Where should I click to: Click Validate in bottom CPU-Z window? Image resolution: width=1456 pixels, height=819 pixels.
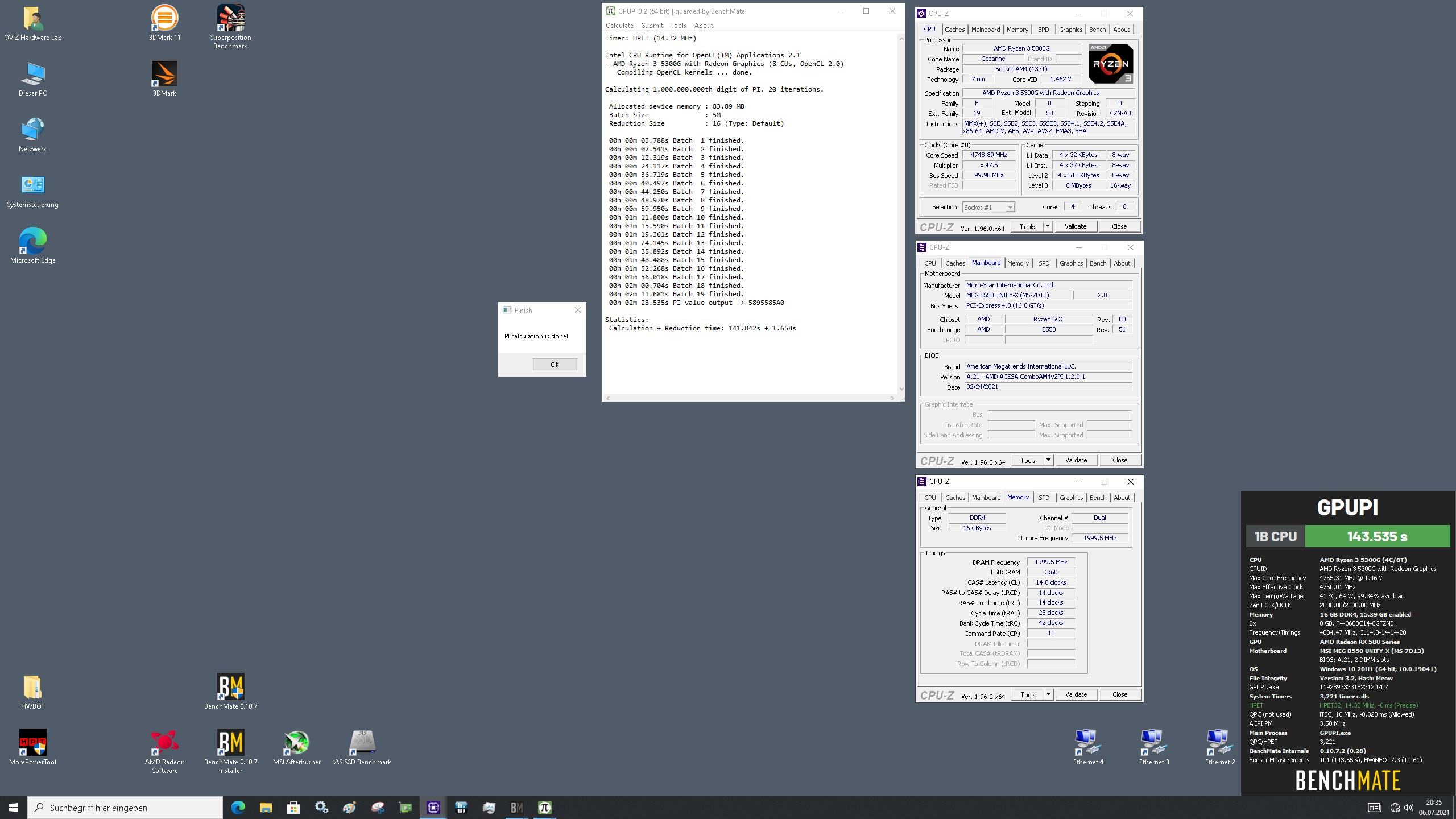pos(1076,694)
